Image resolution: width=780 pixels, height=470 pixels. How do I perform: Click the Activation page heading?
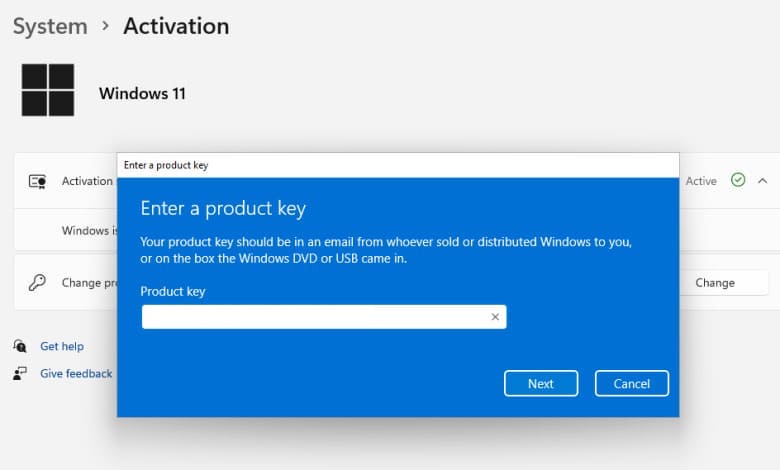(x=176, y=26)
